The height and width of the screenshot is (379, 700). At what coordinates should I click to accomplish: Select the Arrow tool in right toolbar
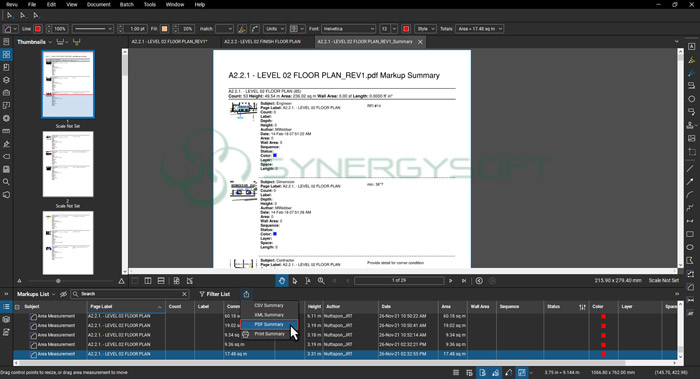pos(691,182)
